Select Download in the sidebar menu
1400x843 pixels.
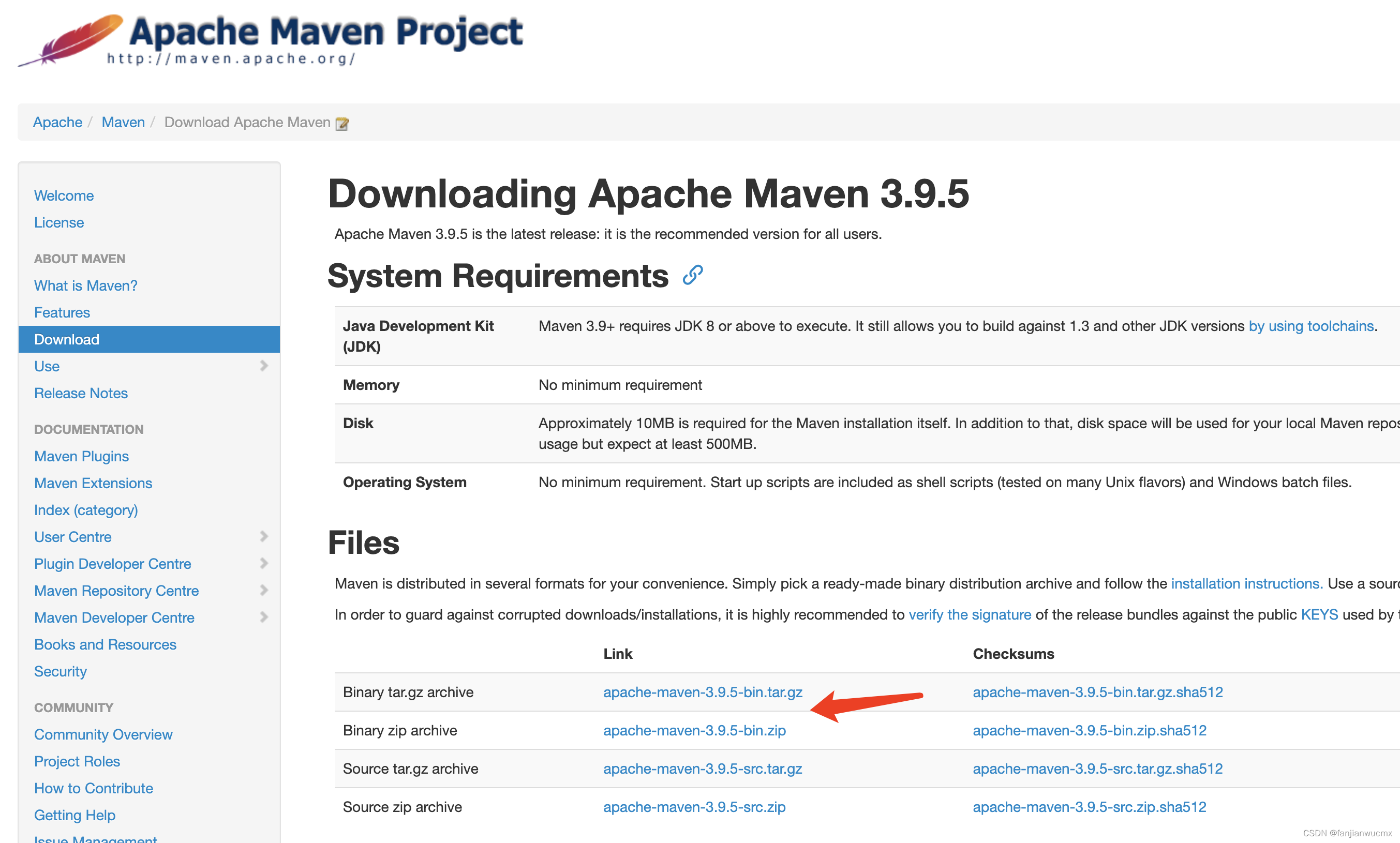(x=66, y=339)
